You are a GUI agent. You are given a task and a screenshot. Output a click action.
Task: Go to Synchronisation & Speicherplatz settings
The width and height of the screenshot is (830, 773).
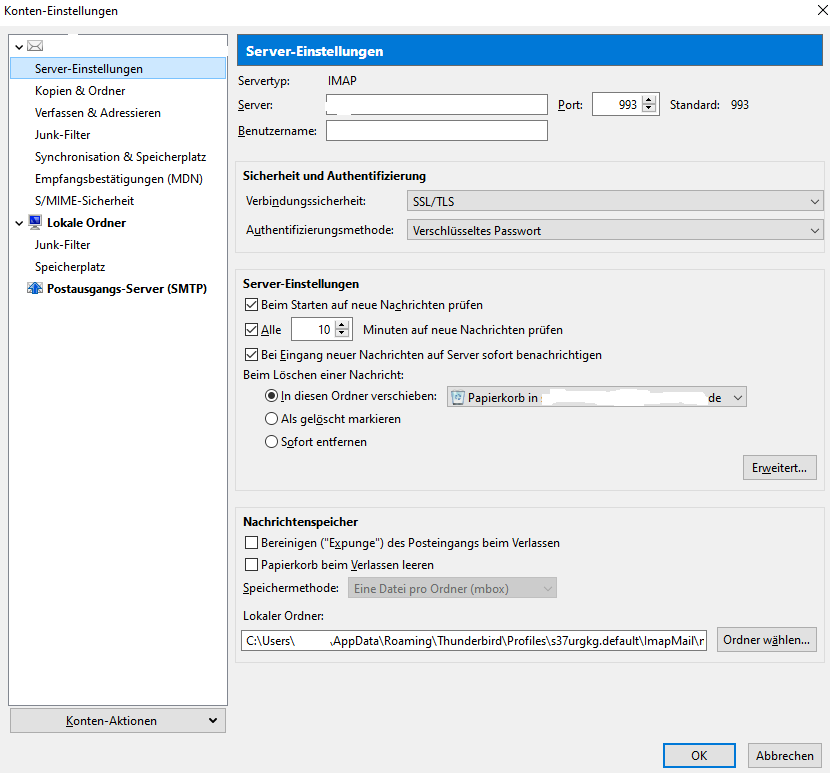(120, 157)
